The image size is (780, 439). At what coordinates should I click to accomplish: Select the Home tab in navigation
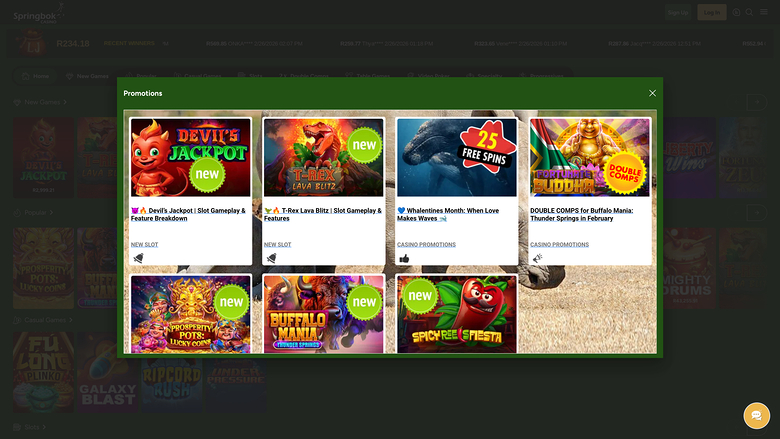tap(35, 76)
